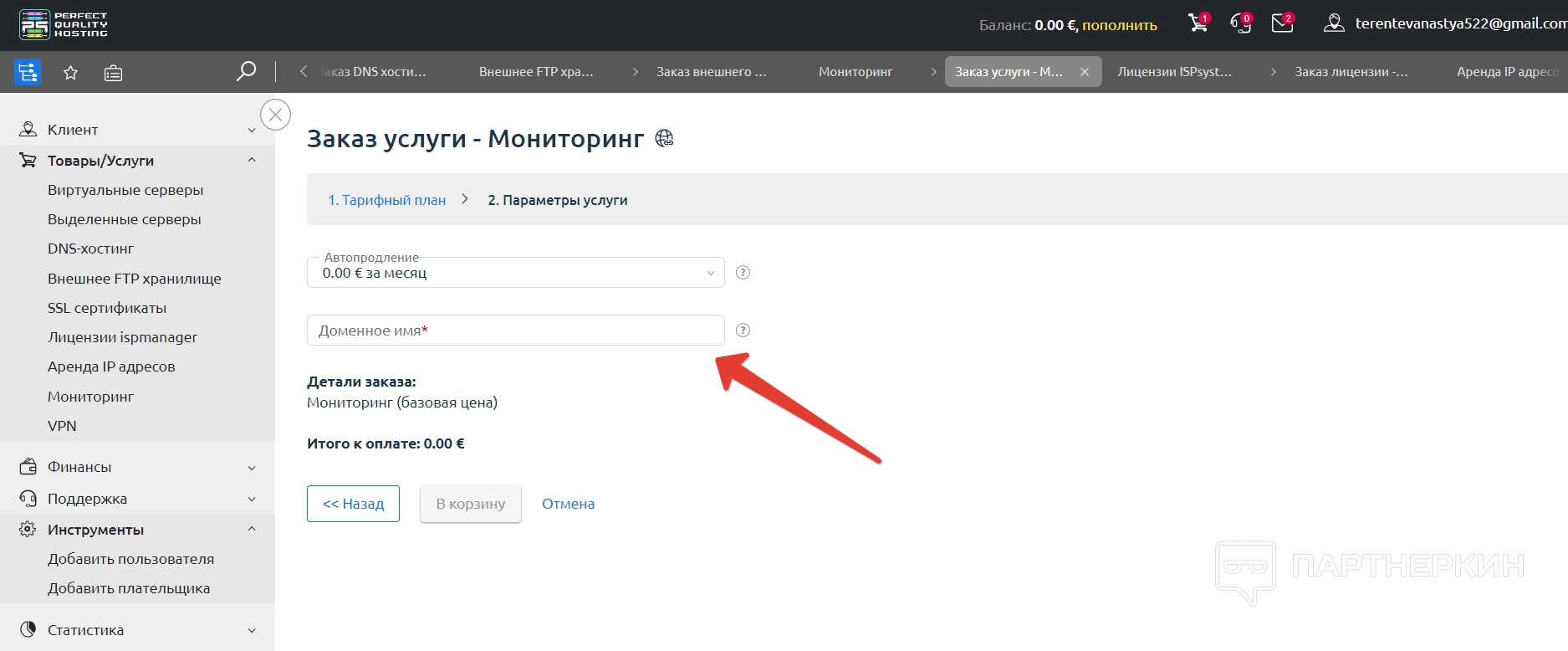This screenshot has height=651, width=1568.
Task: Open VPN in the sidebar
Action: pyautogui.click(x=62, y=426)
